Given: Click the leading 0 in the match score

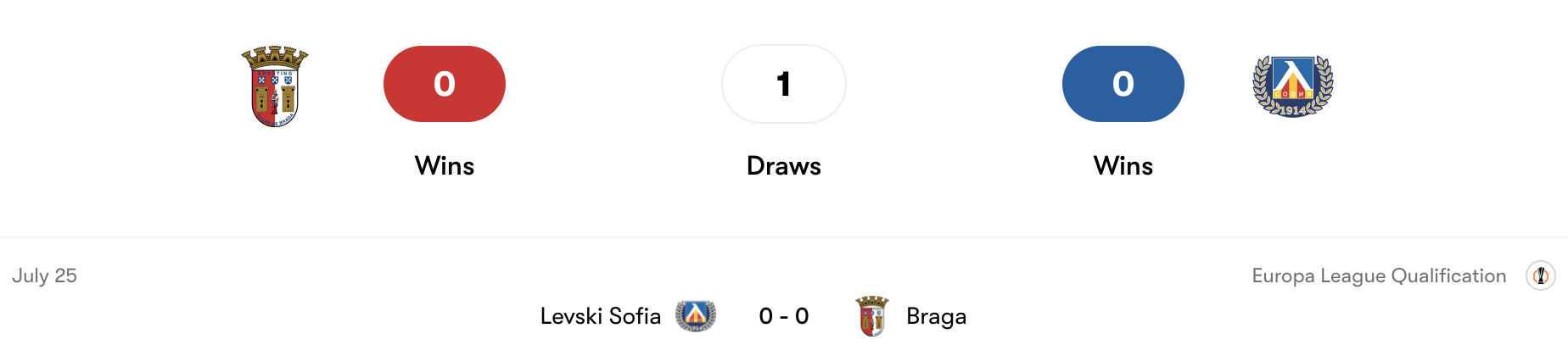Looking at the screenshot, I should pyautogui.click(x=766, y=316).
